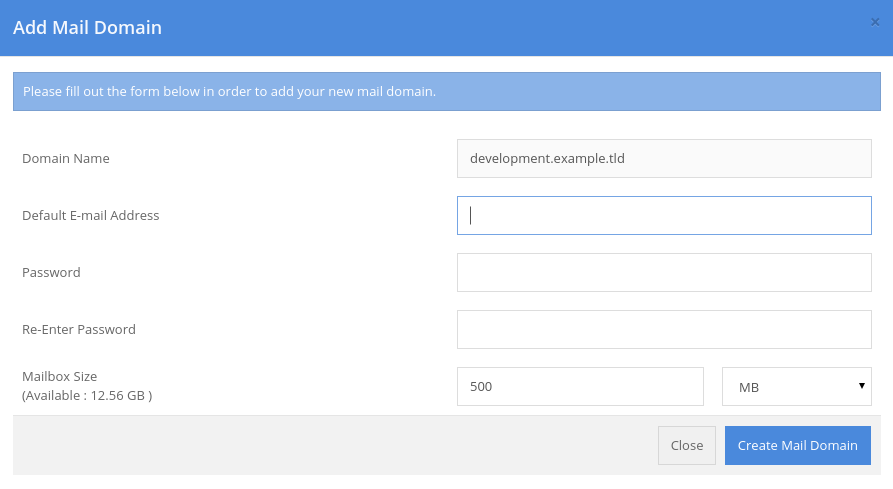This screenshot has width=893, height=489.
Task: Focus the Default E-mail Address input
Action: tap(664, 215)
